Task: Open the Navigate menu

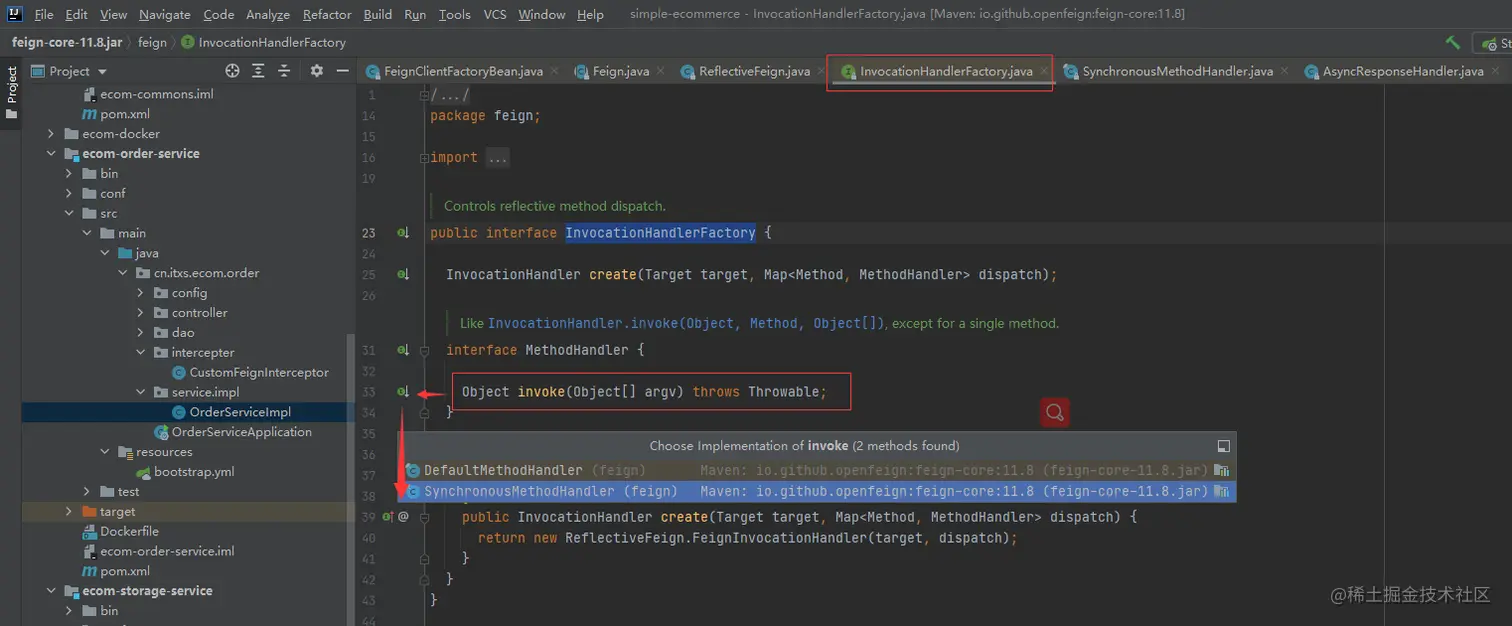Action: (163, 14)
